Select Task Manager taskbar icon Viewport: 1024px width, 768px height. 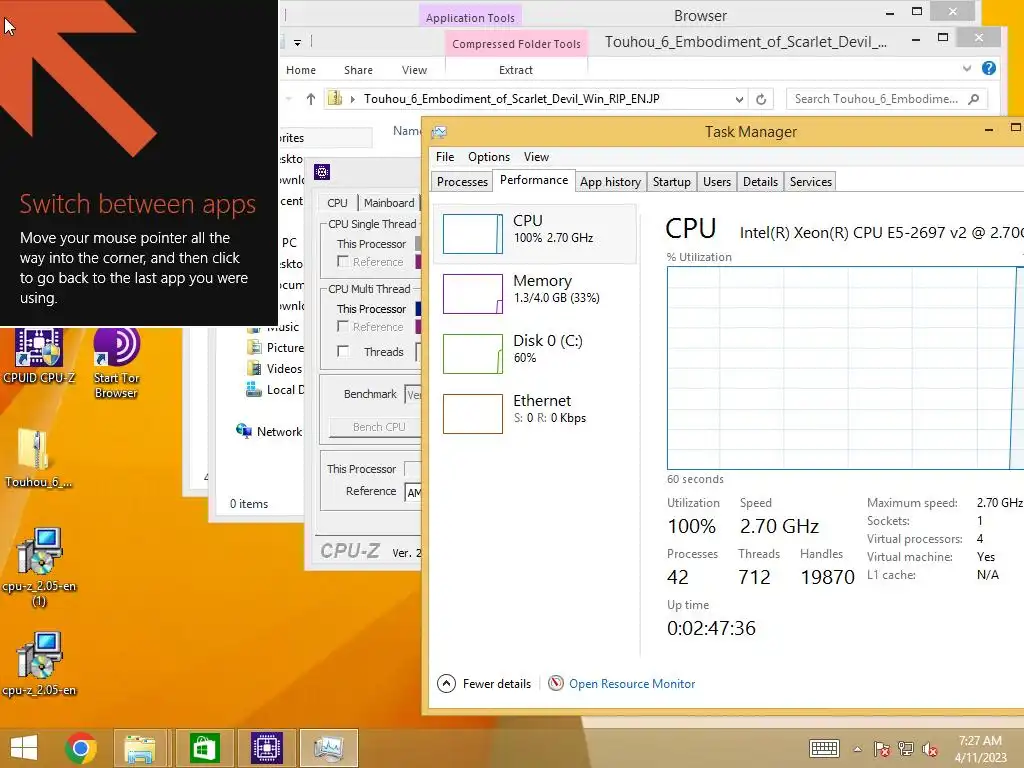pos(328,748)
